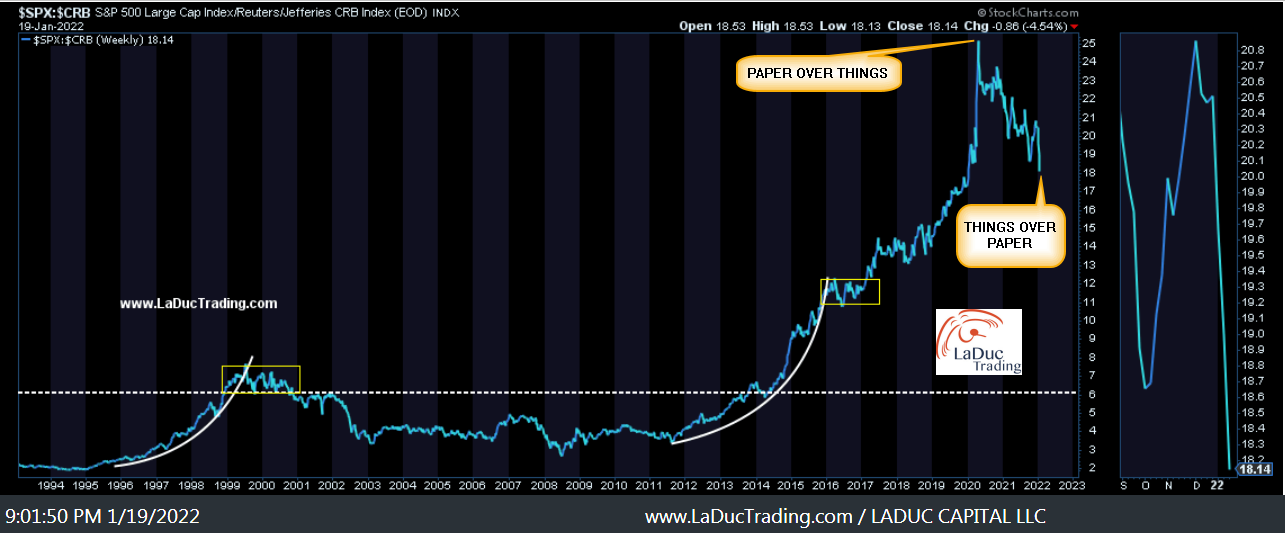Click the 9 value on the main price axis
The width and height of the screenshot is (1285, 533).
coord(1092,338)
